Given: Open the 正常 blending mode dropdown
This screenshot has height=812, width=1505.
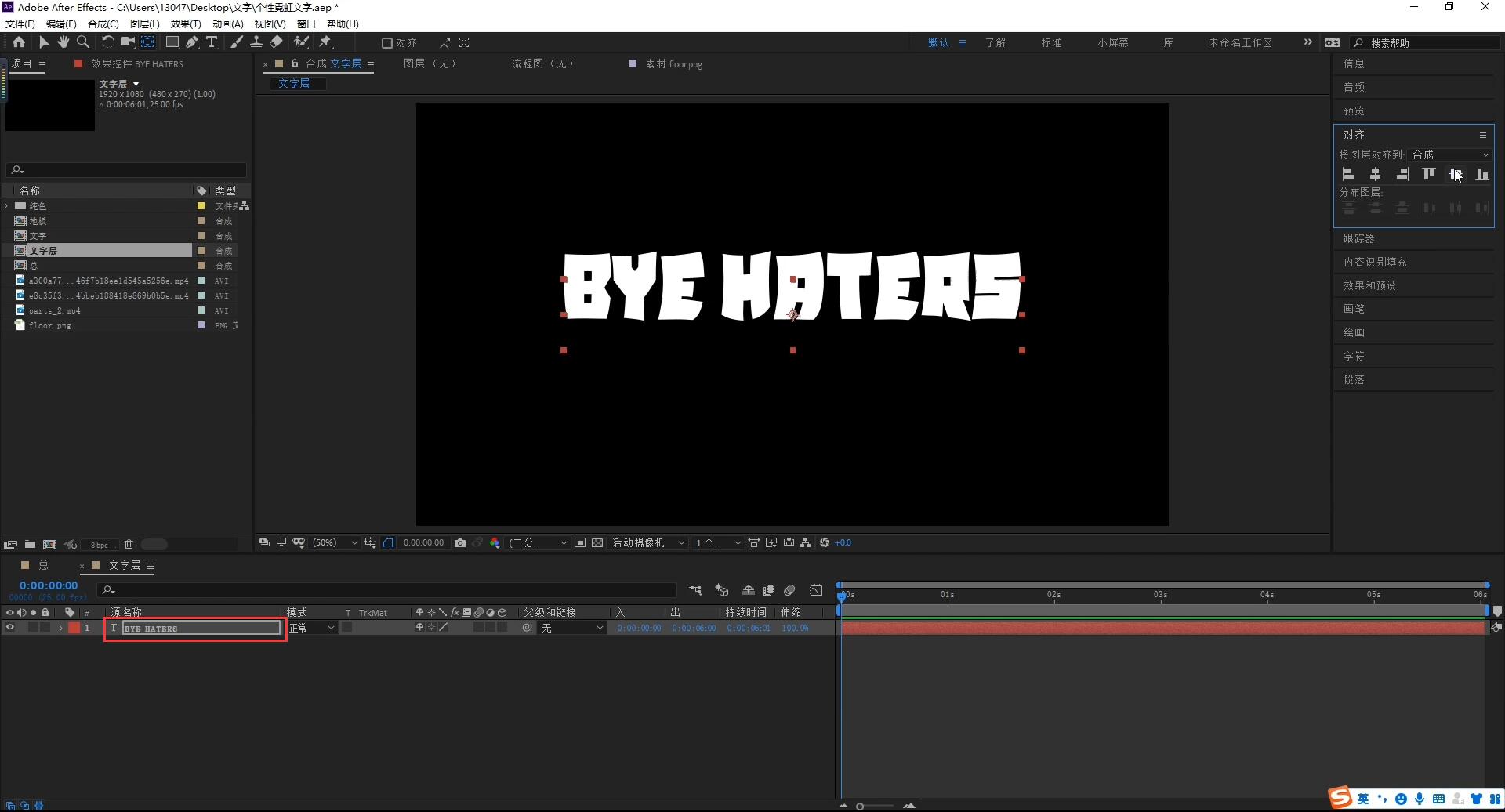Looking at the screenshot, I should pos(311,628).
